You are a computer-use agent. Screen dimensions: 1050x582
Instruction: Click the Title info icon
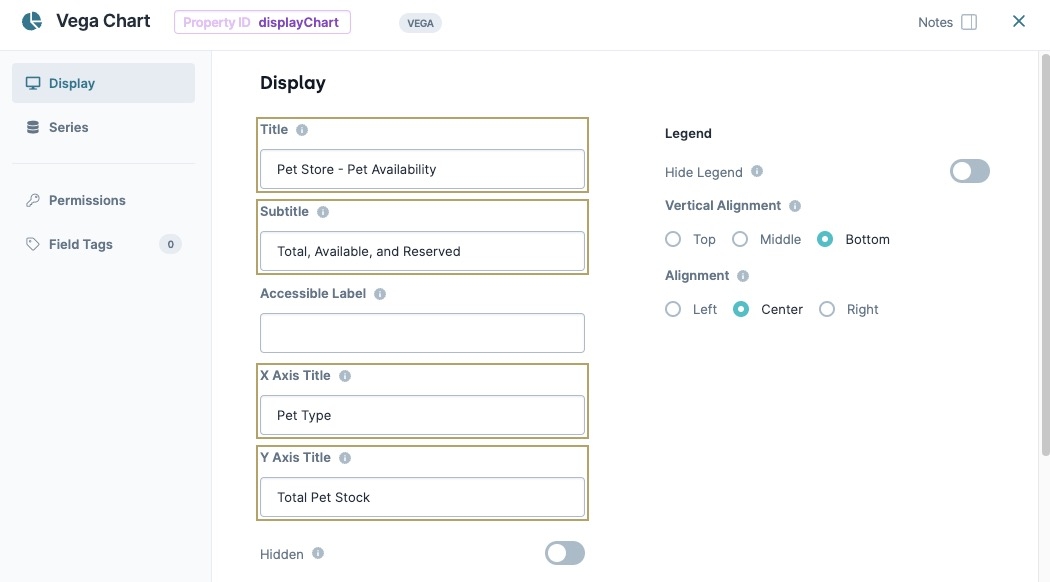[x=302, y=130]
